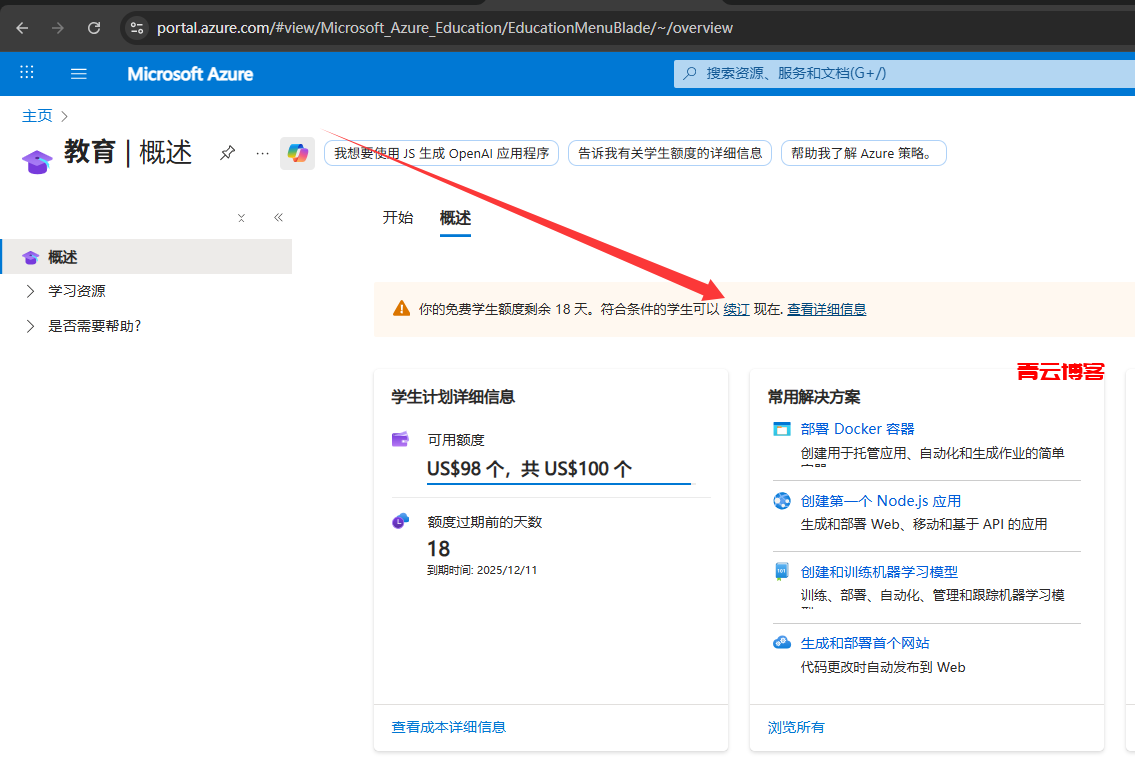
Task: Select suggestion 我想要使用 JS 生成 OpenAI 应用程序
Action: tap(442, 154)
